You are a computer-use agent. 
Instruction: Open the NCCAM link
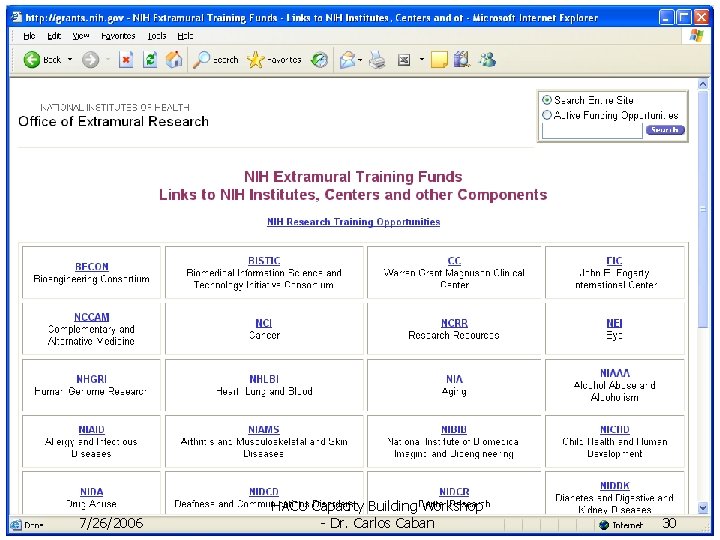coord(92,317)
